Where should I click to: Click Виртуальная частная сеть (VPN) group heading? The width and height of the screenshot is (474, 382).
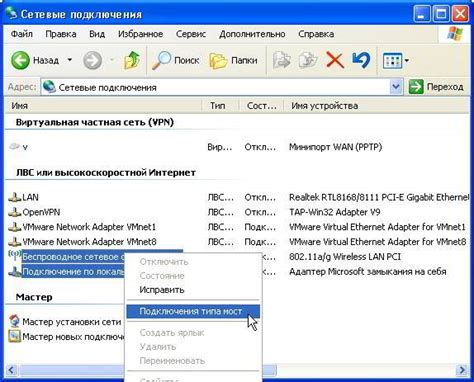tap(95, 122)
